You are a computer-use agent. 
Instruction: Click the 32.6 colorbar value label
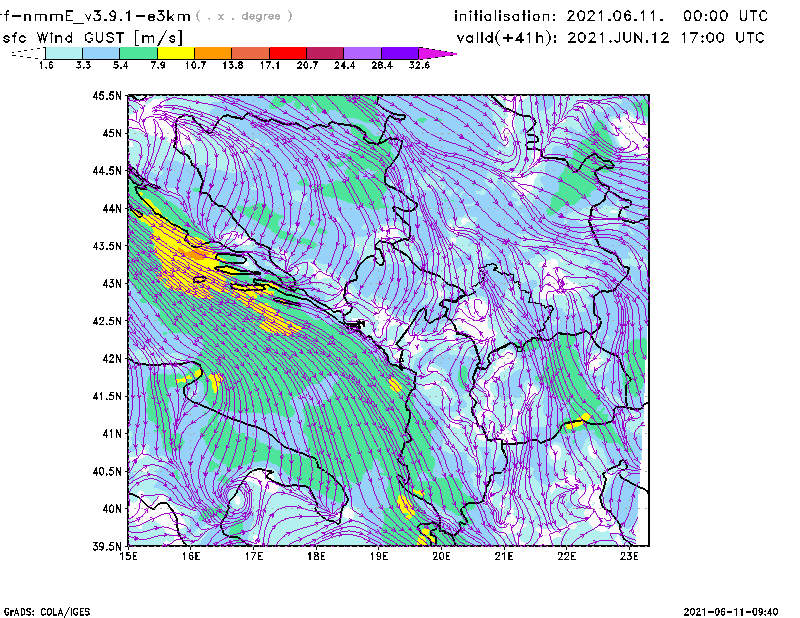point(419,65)
